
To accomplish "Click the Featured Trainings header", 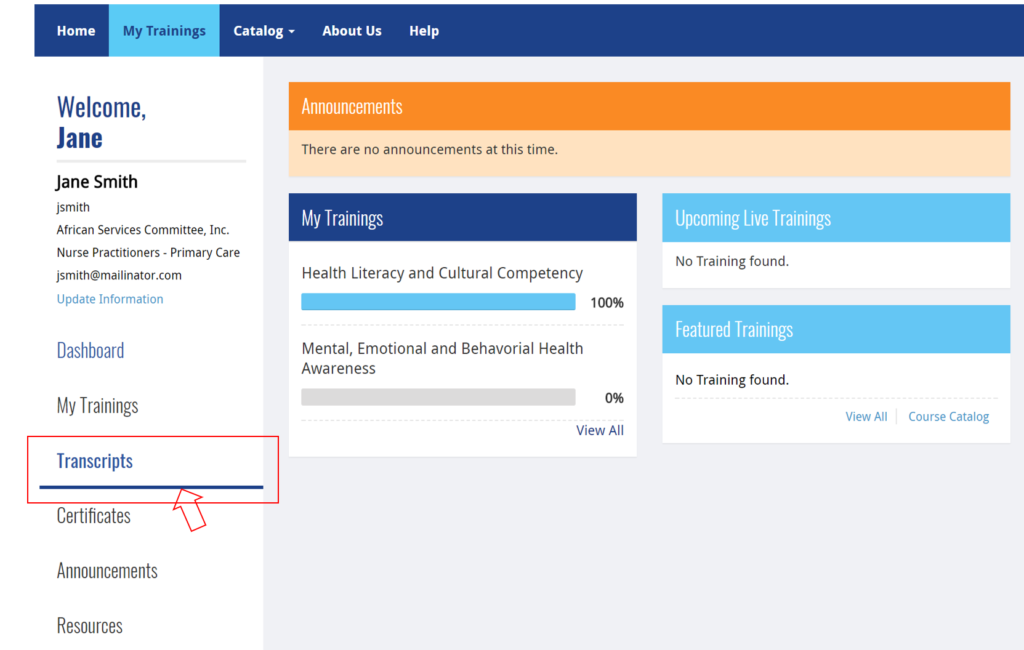I will [836, 329].
